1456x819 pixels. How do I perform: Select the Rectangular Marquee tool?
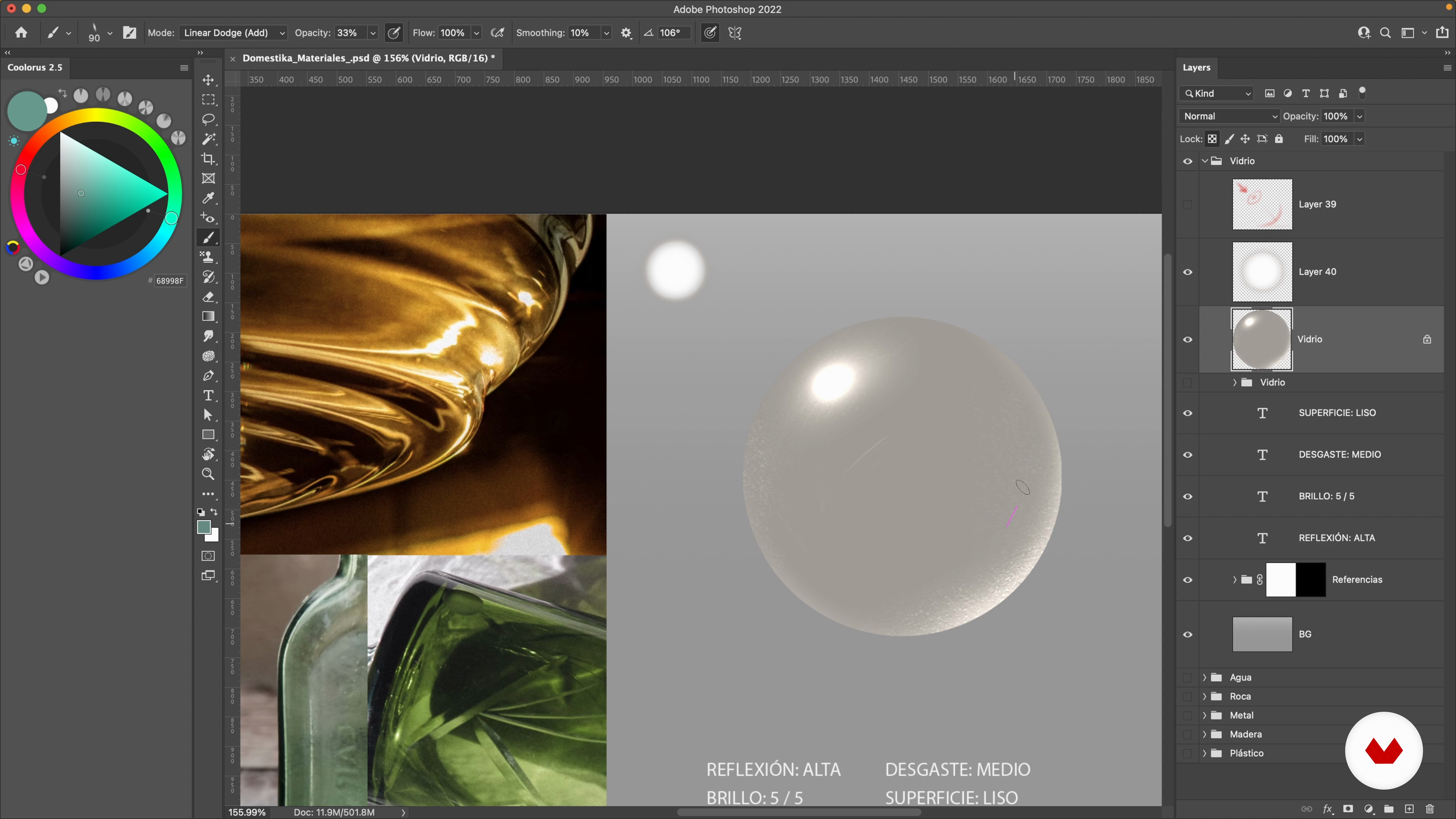[x=209, y=99]
